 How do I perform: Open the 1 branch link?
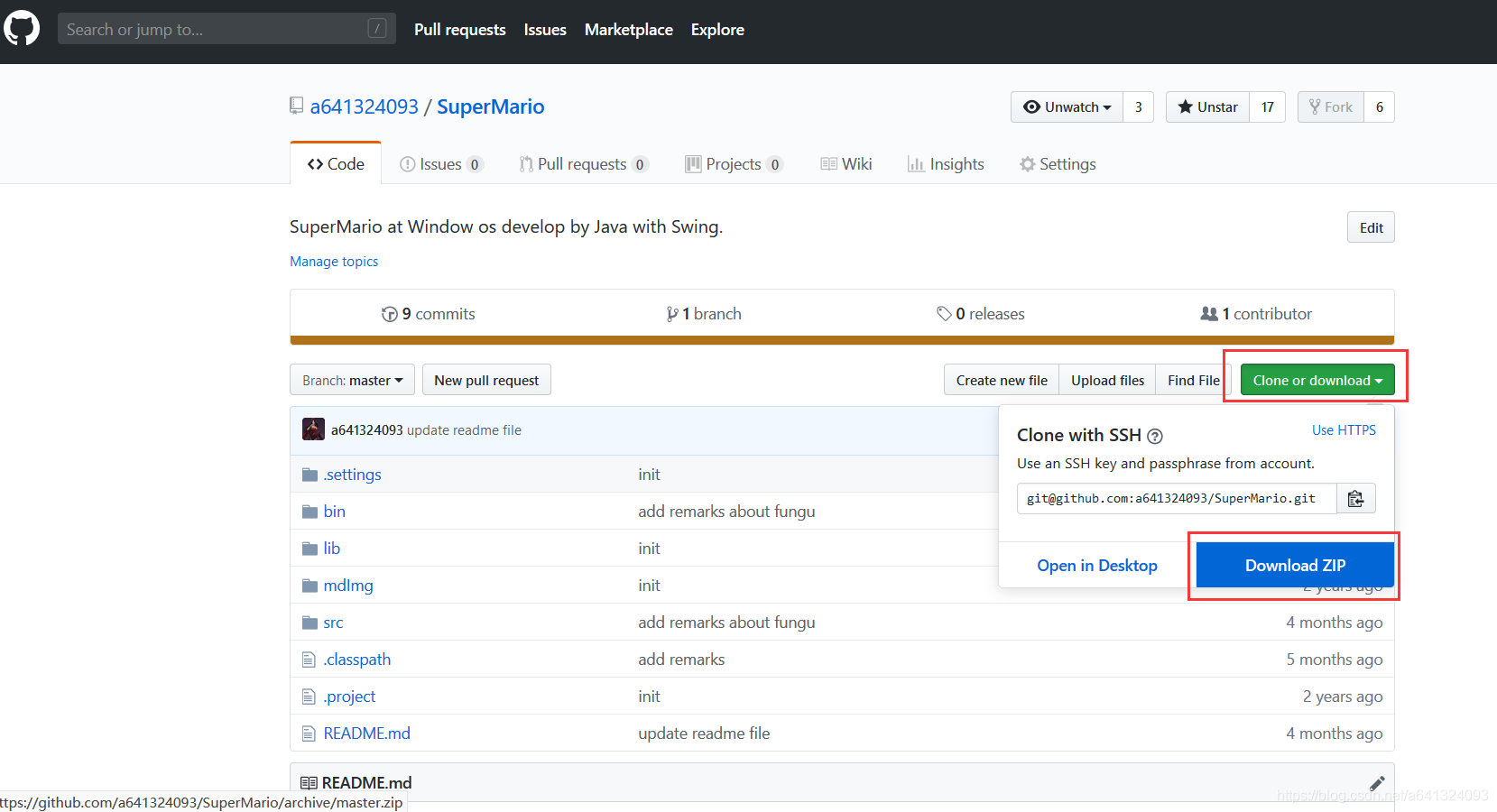(x=704, y=314)
